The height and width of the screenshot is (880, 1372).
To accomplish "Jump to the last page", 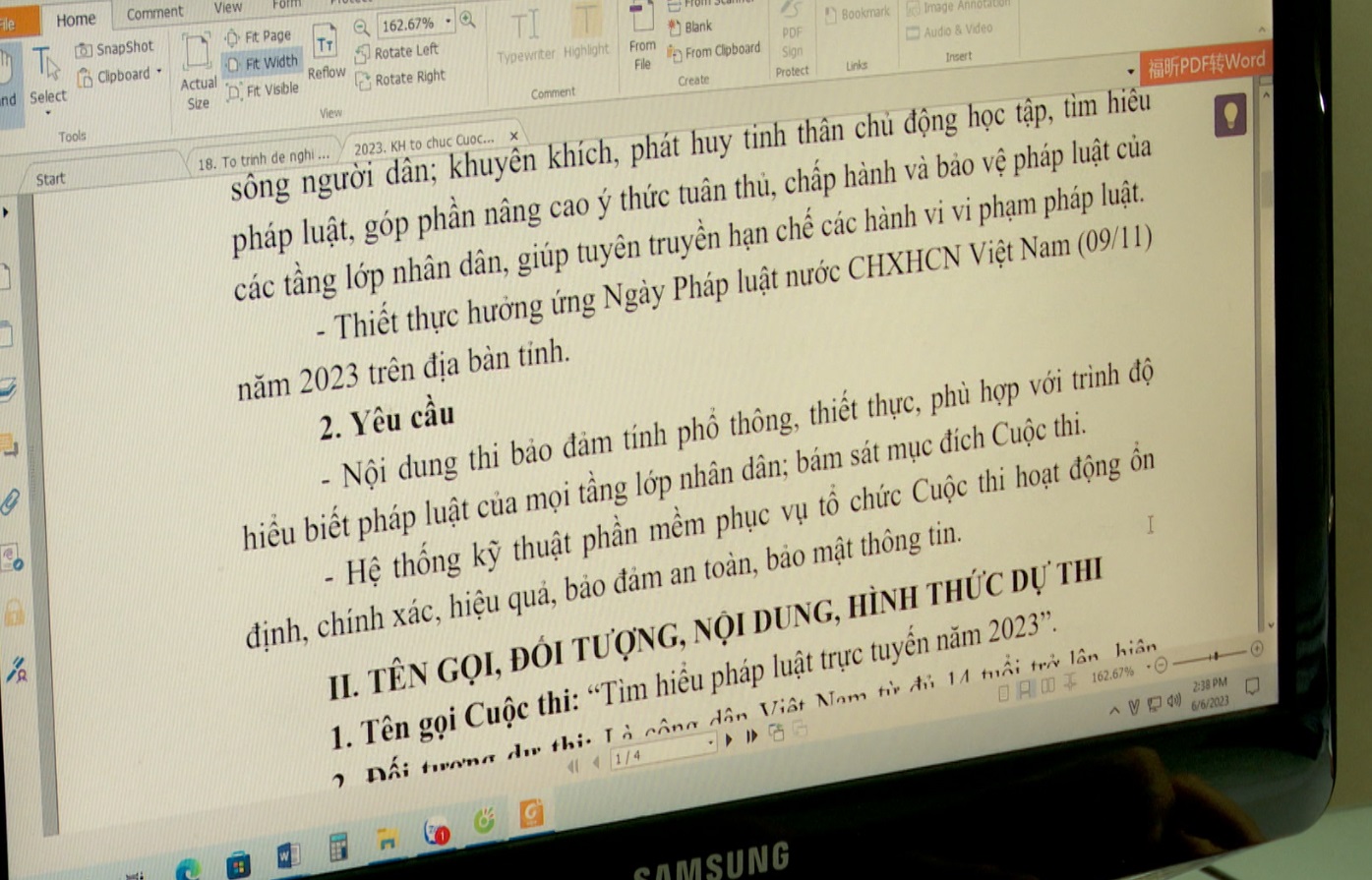I will pyautogui.click(x=751, y=735).
